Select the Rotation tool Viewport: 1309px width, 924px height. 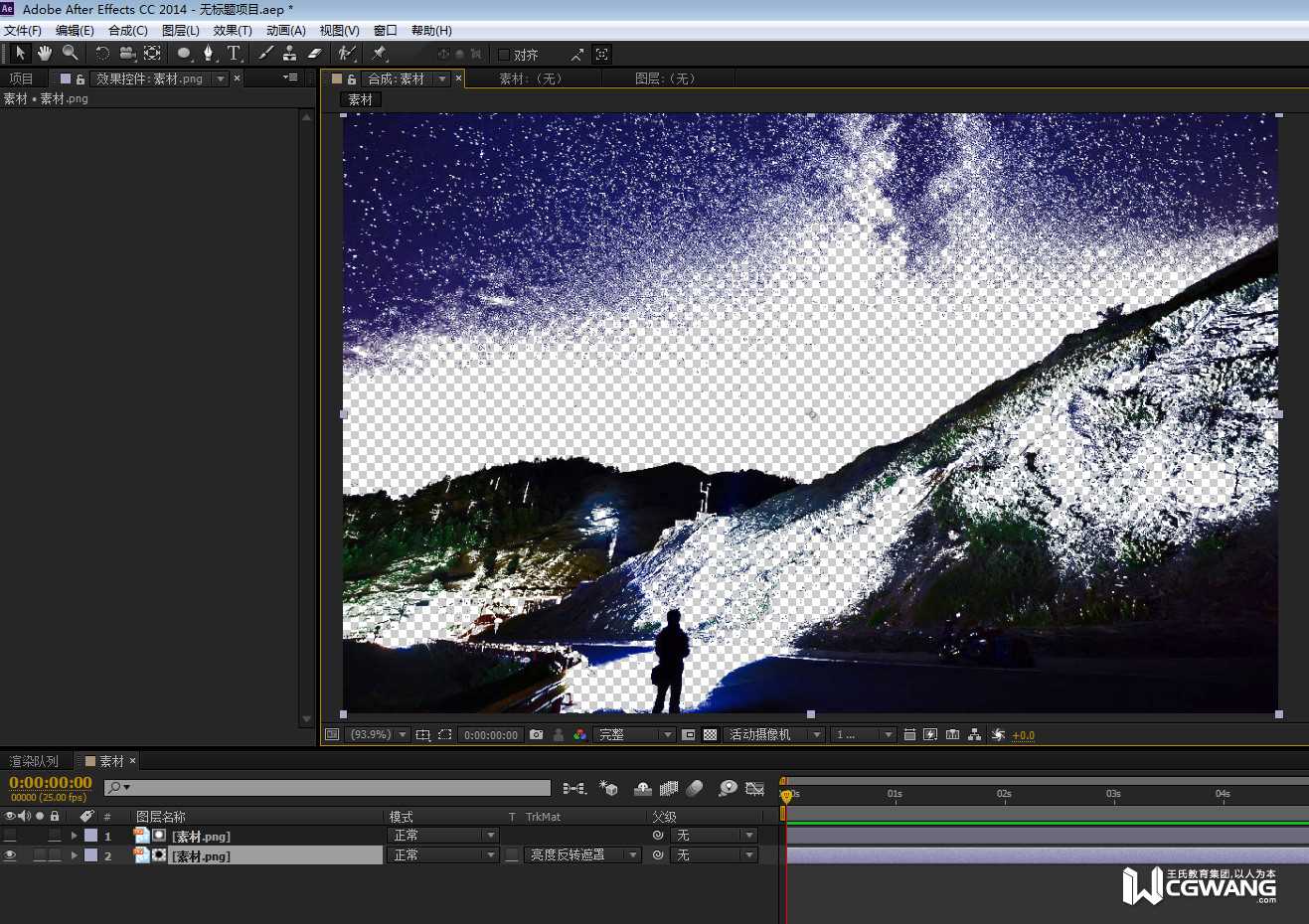(101, 54)
